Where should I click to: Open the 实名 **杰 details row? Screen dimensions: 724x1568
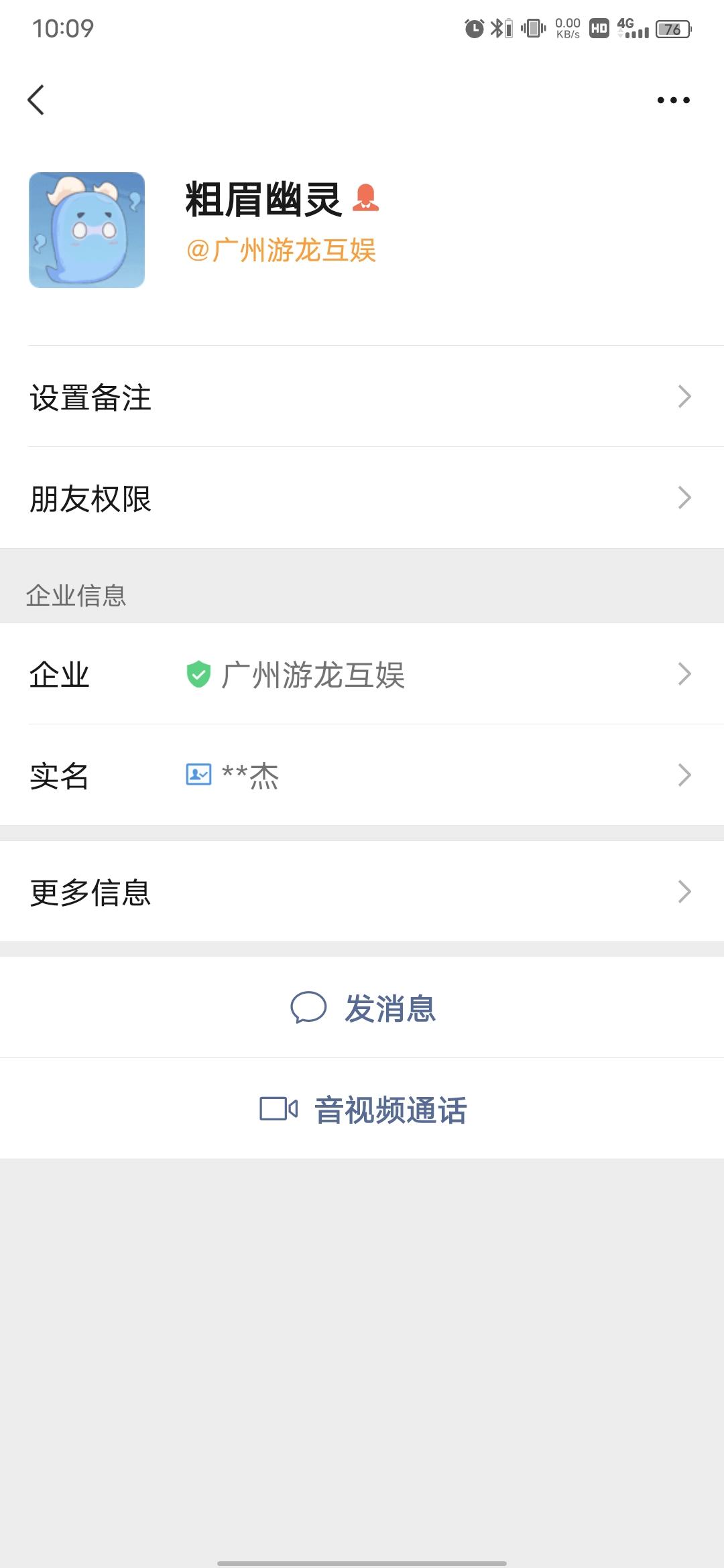pyautogui.click(x=362, y=775)
